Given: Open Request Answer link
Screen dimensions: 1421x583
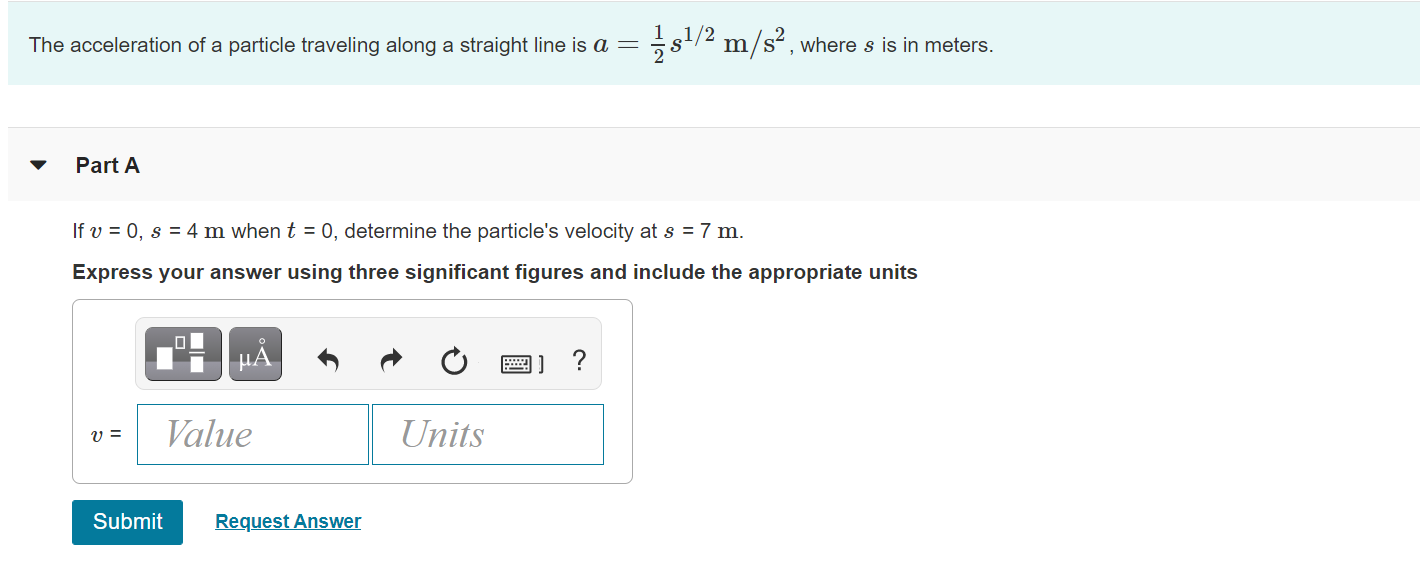Looking at the screenshot, I should (x=287, y=521).
